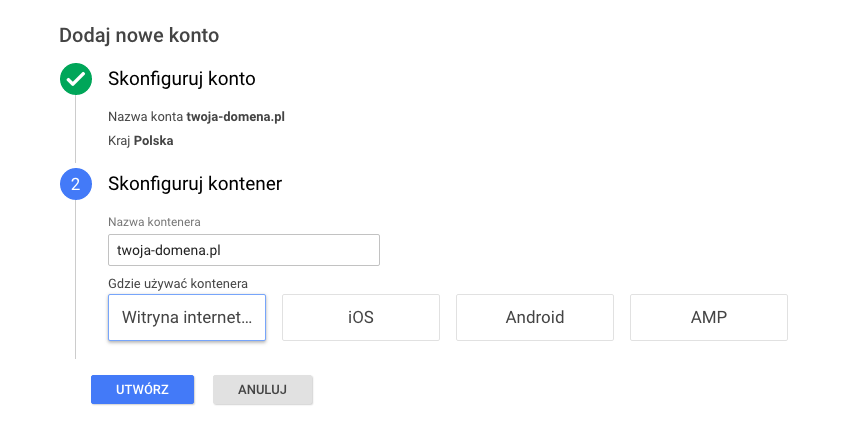Cancel with the ANULUJ button

point(263,390)
